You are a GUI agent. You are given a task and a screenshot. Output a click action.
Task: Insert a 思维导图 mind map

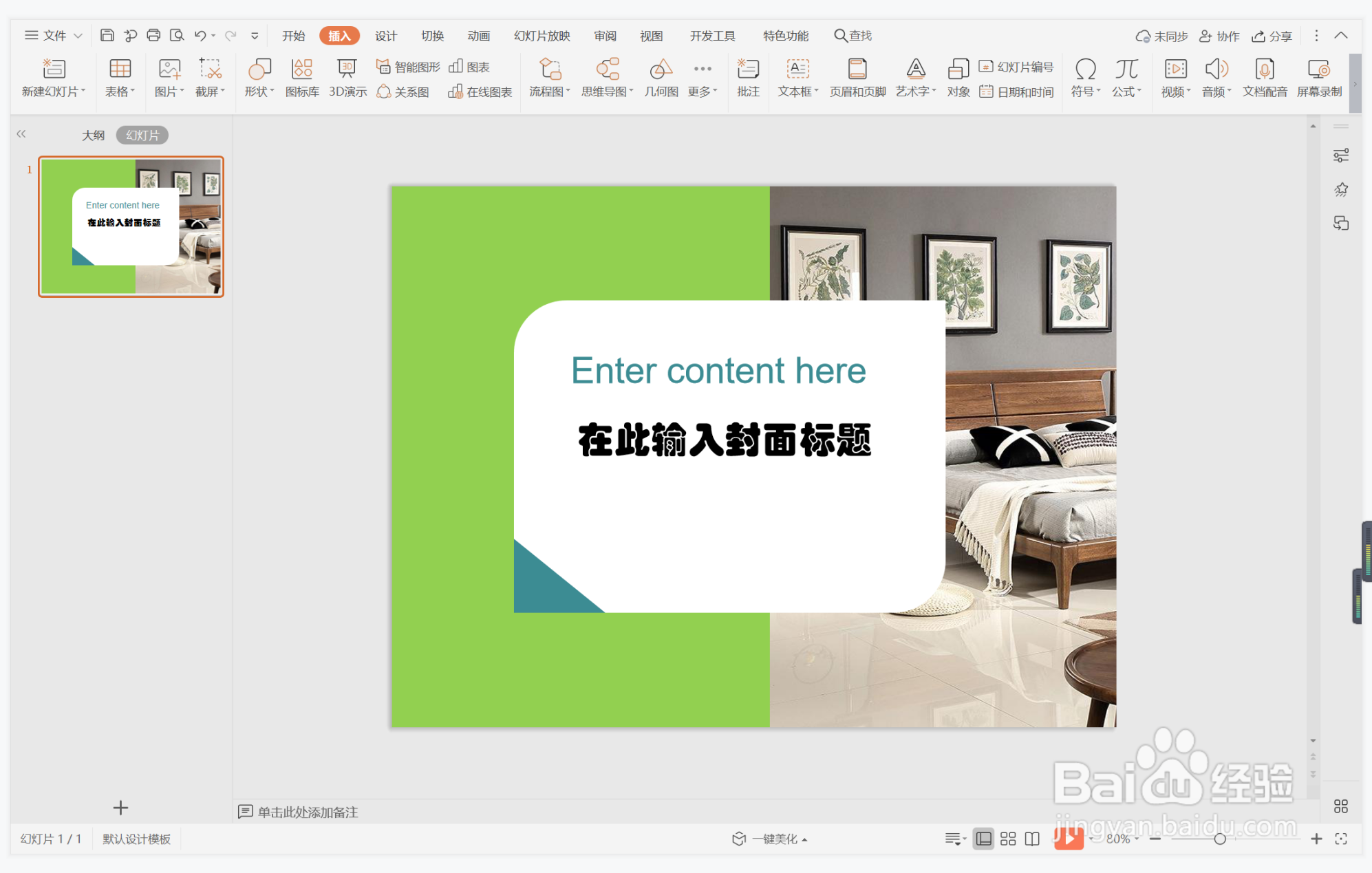tap(608, 78)
